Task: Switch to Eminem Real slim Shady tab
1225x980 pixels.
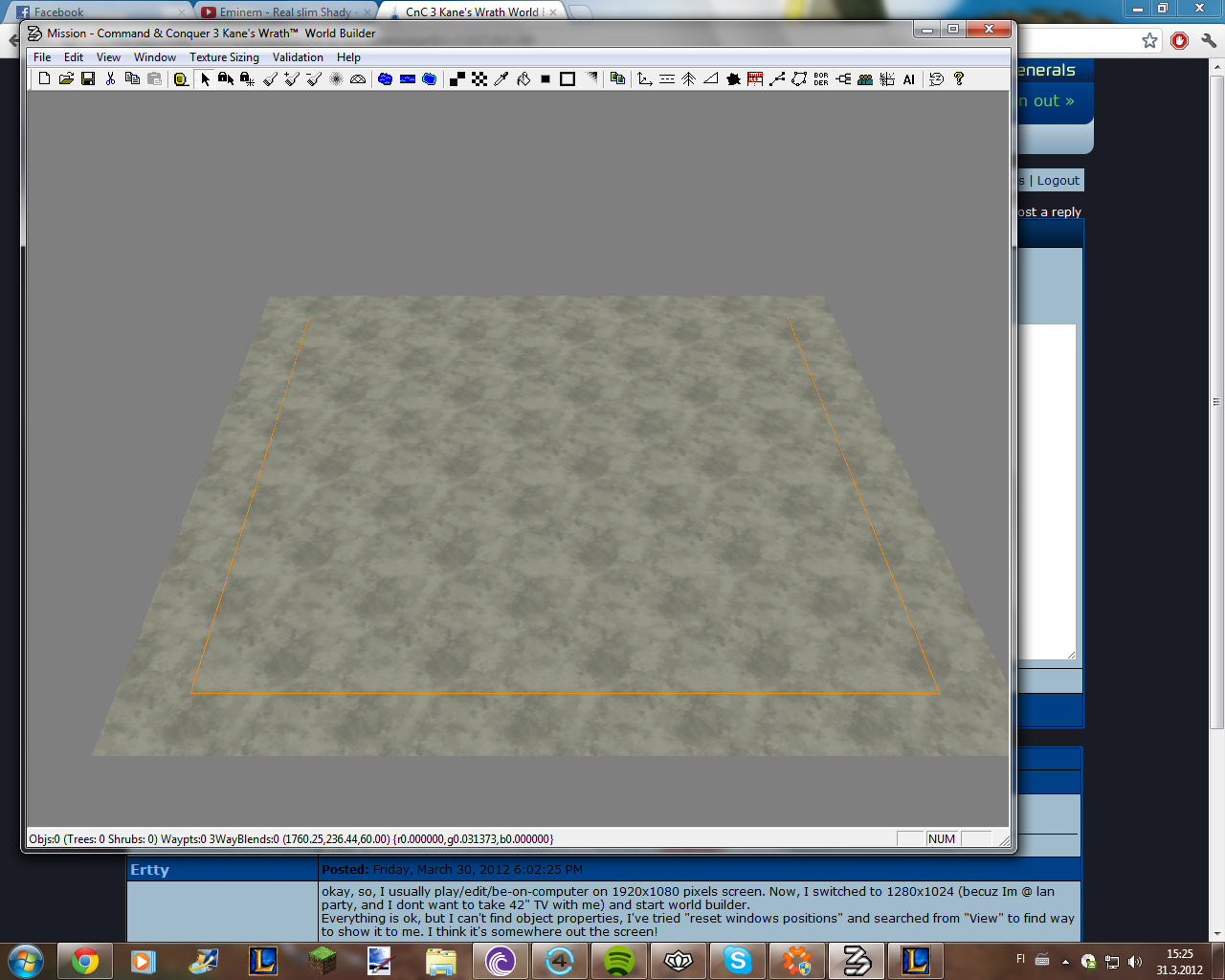Action: pos(285,11)
